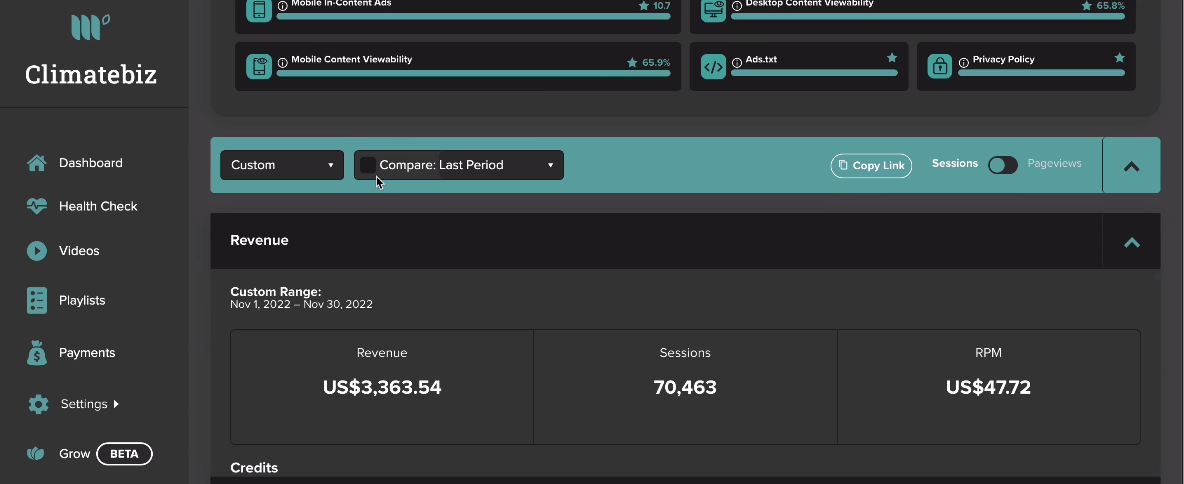The width and height of the screenshot is (1184, 484).
Task: Collapse the Revenue section chevron
Action: [x=1131, y=242]
